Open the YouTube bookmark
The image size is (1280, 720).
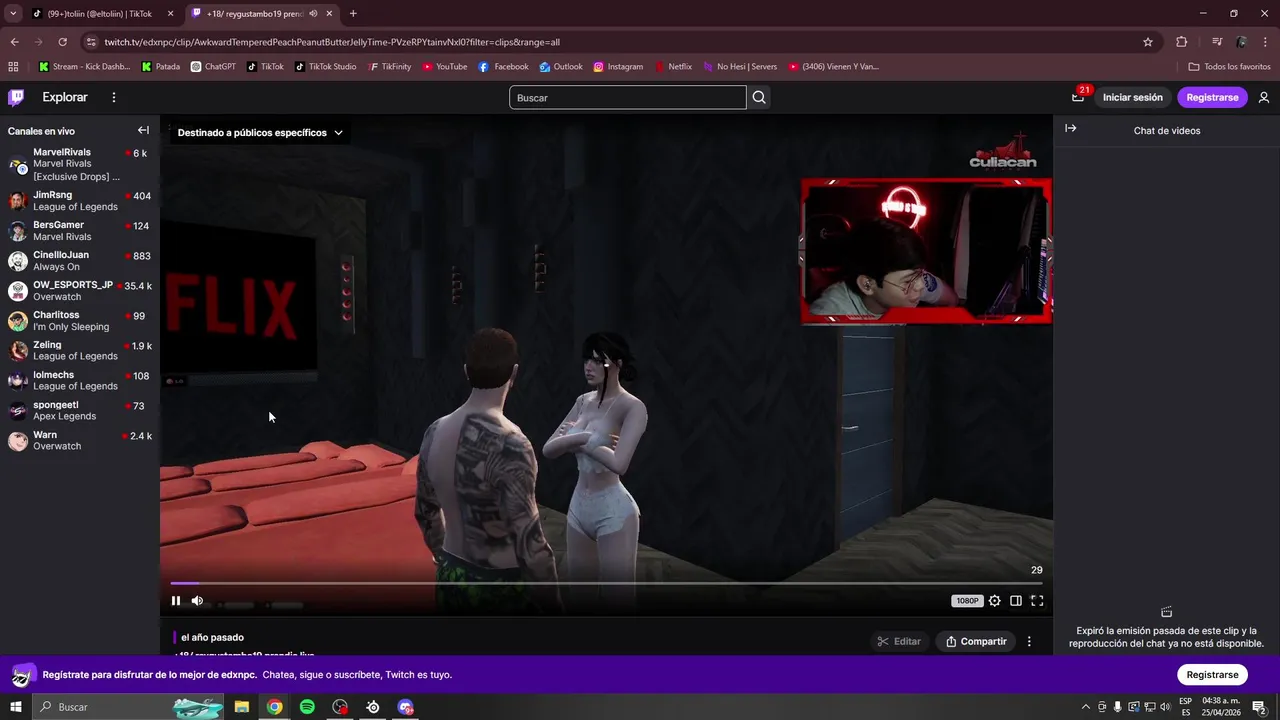tap(444, 67)
